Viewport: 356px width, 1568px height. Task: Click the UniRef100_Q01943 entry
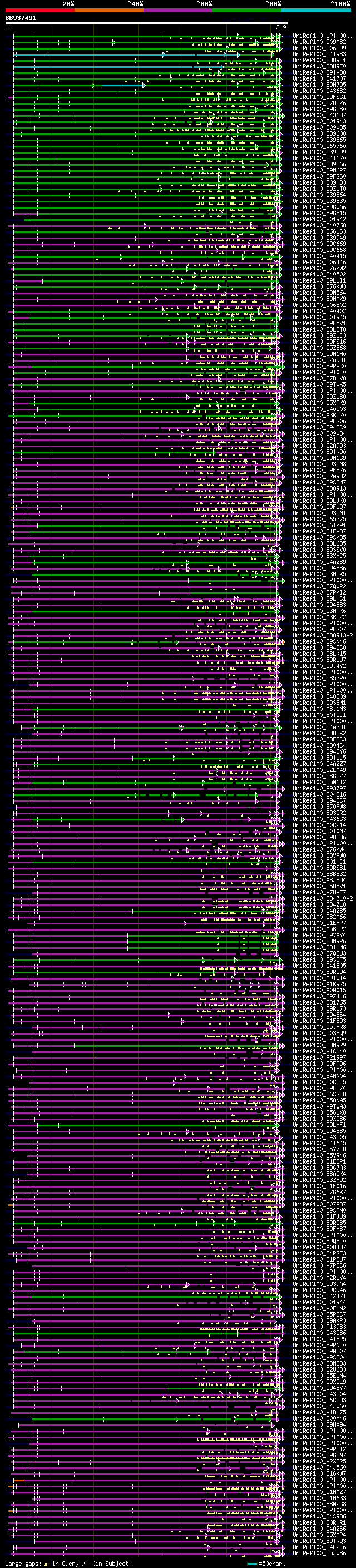pos(319,121)
